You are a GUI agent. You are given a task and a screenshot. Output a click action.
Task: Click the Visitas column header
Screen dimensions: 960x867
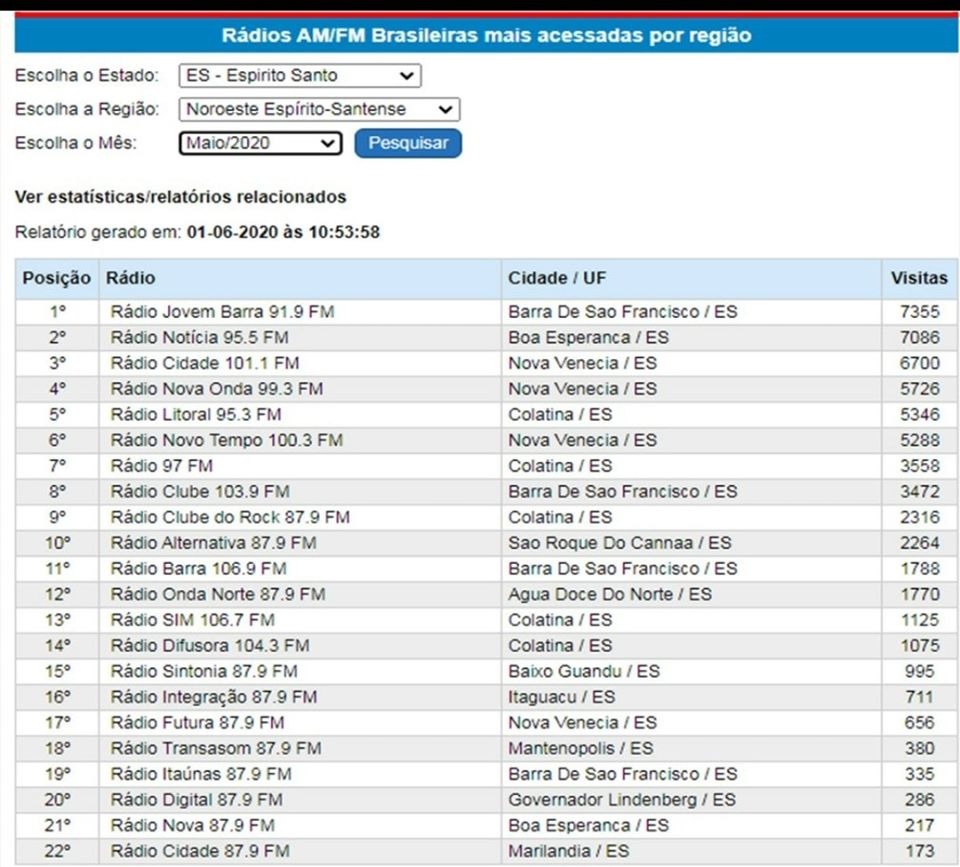tap(919, 278)
